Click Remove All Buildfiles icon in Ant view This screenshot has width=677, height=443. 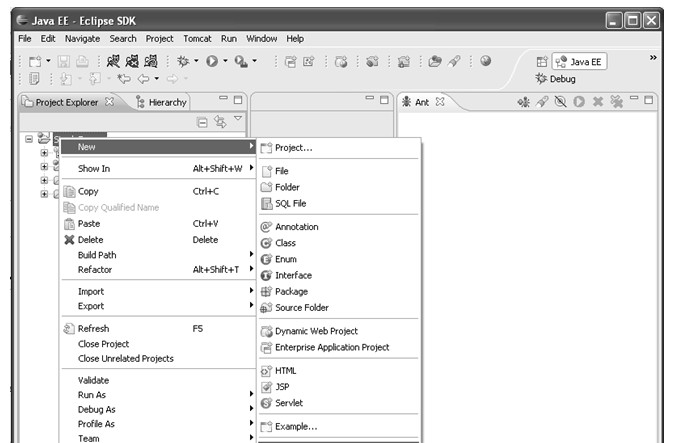click(x=617, y=102)
